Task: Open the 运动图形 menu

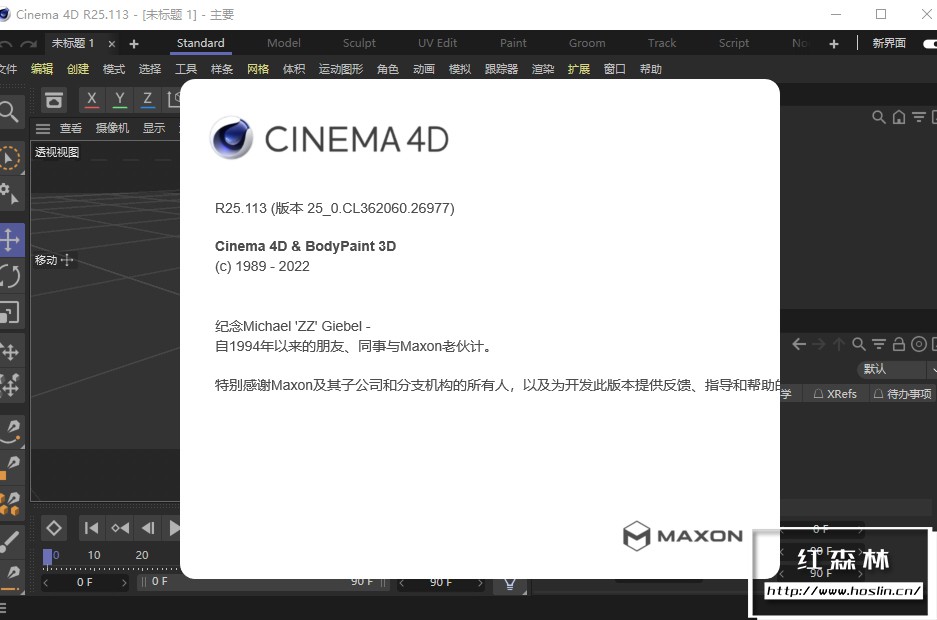Action: tap(341, 69)
